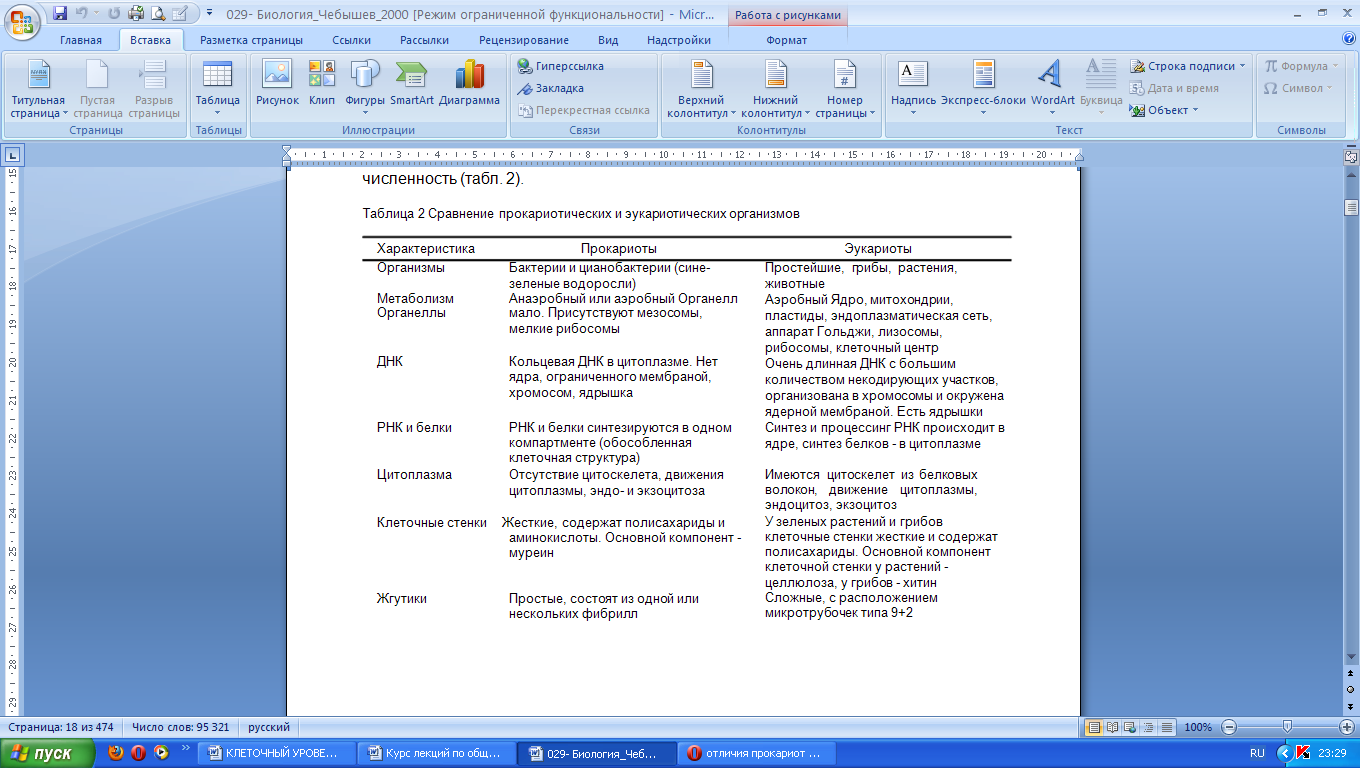Click the 'русский' language indicator
1360x768 pixels.
(x=269, y=728)
